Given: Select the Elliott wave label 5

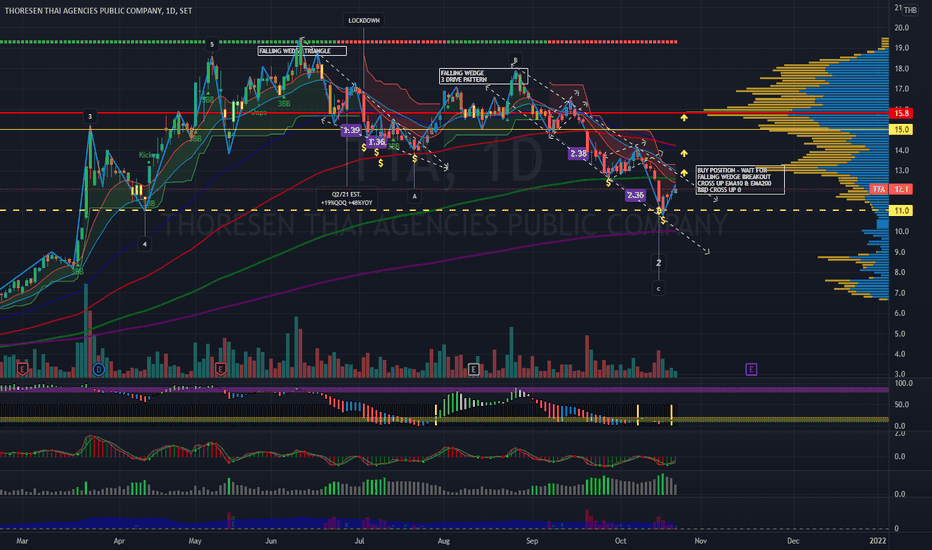Looking at the screenshot, I should tap(212, 44).
